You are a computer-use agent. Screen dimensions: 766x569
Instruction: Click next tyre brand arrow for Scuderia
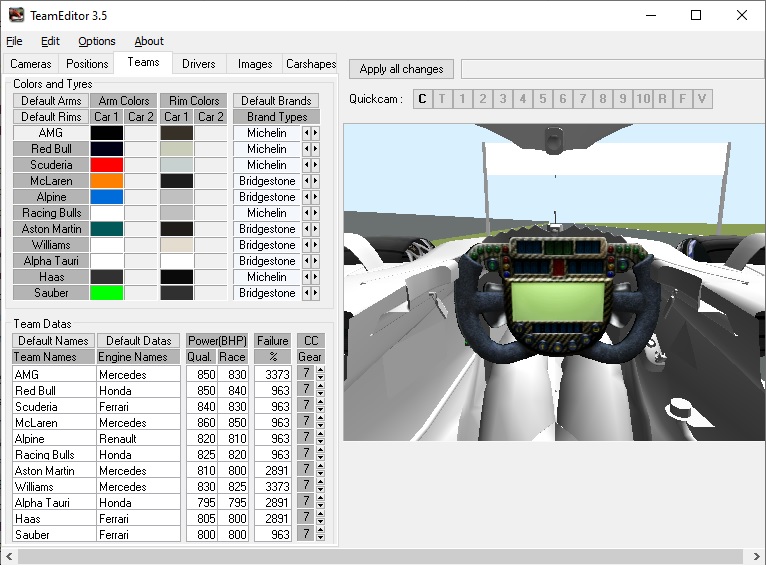pos(315,165)
